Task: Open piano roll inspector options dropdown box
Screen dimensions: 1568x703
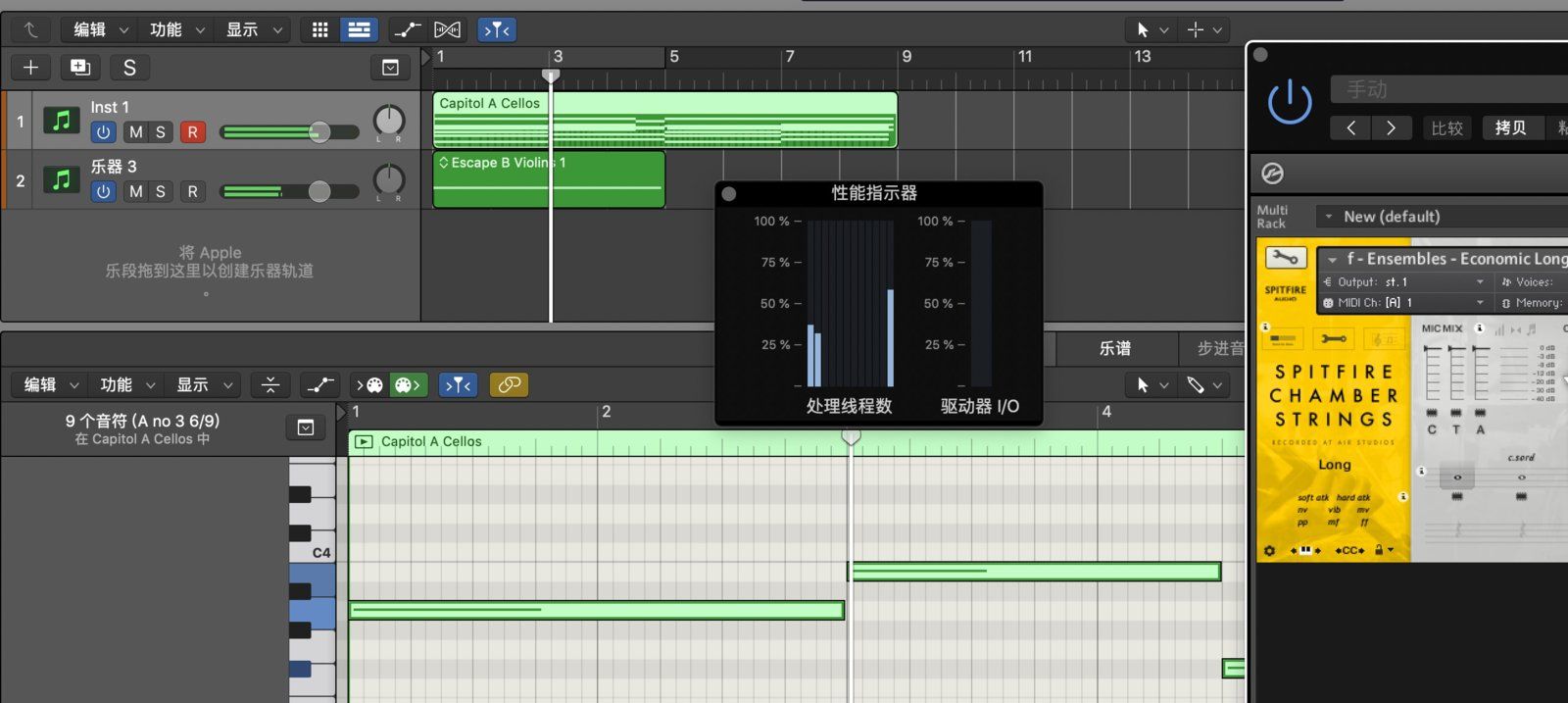Action: click(x=306, y=427)
